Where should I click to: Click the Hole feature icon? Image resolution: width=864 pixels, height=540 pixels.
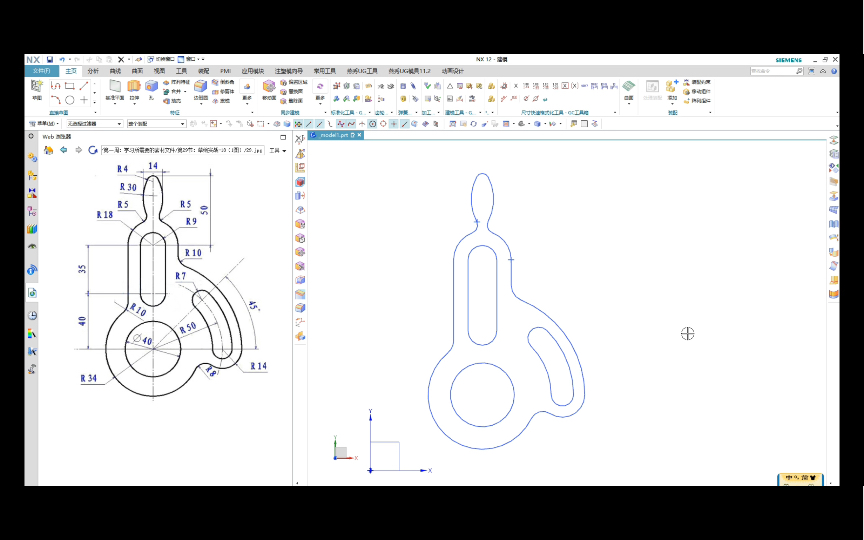coord(152,86)
